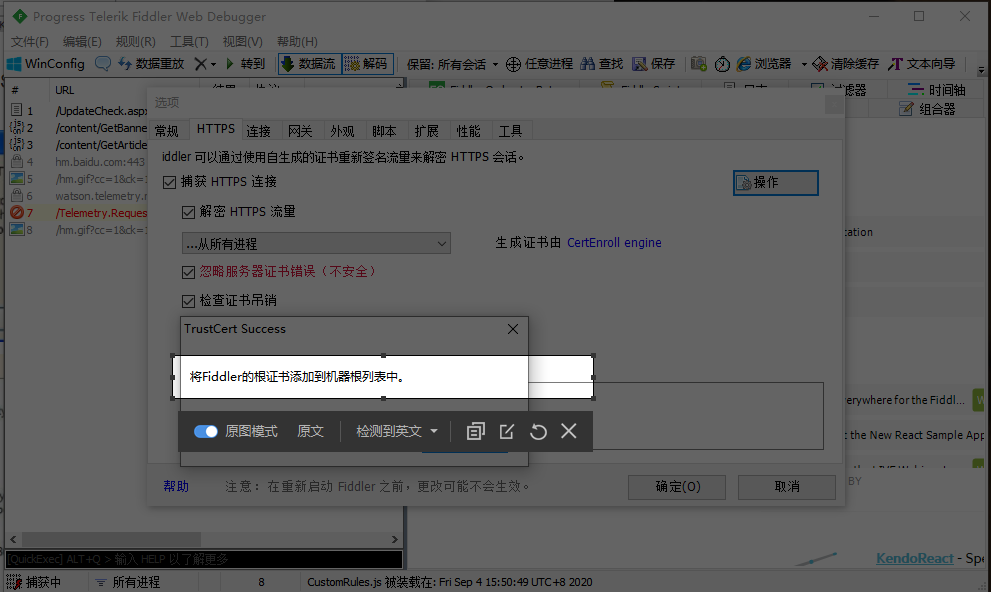Screen dimensions: 991x592
Task: Open the Keep: 所有会话 dropdown
Action: click(x=453, y=64)
